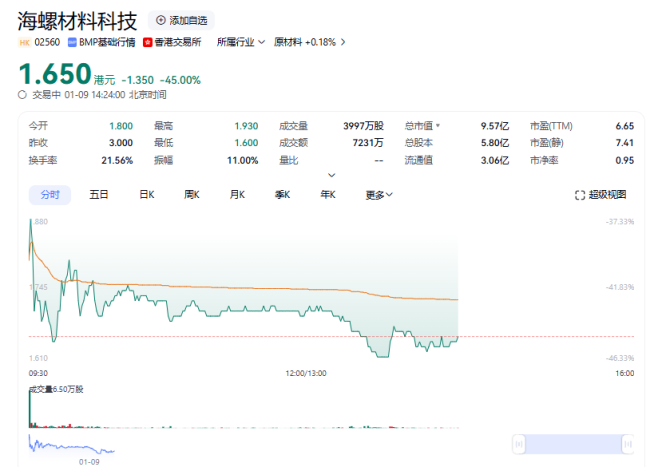Open the 超级视图 fullscreen view
650x467 pixels.
coord(600,195)
